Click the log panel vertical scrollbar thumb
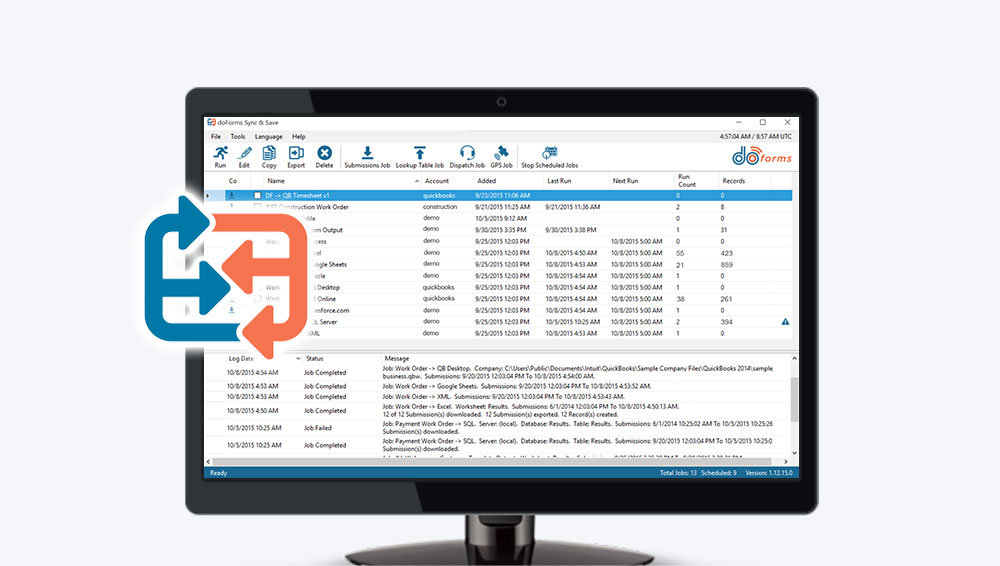The image size is (1000, 566). pos(794,399)
